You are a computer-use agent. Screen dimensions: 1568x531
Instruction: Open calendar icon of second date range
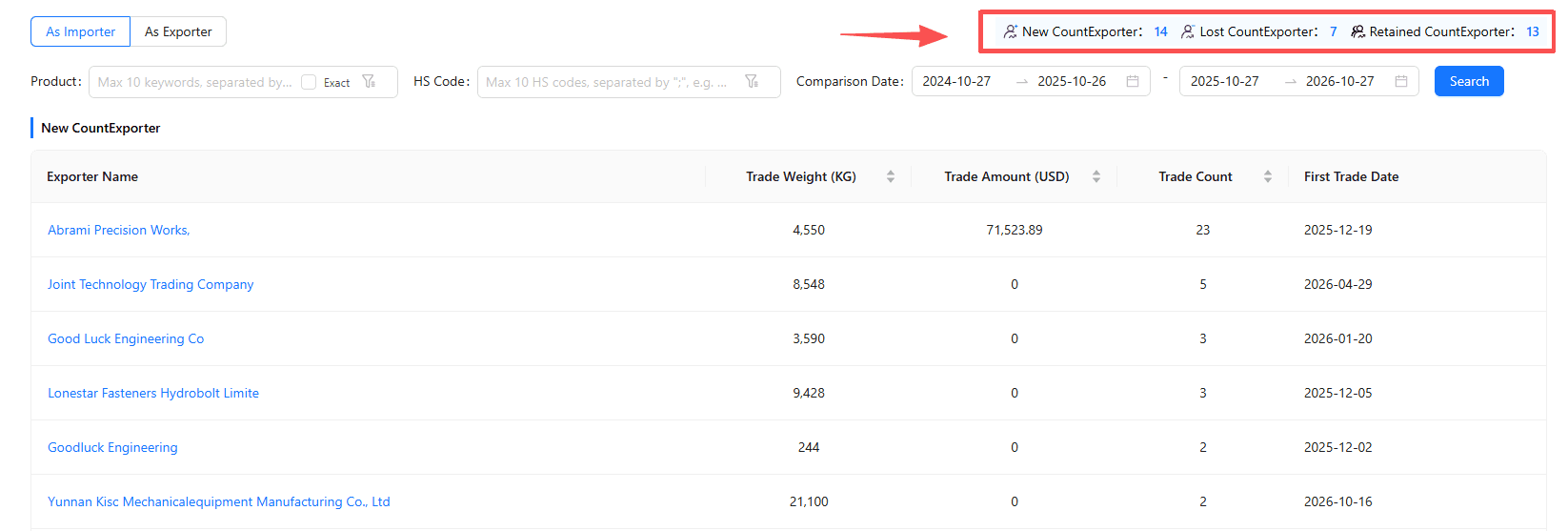(x=1401, y=82)
